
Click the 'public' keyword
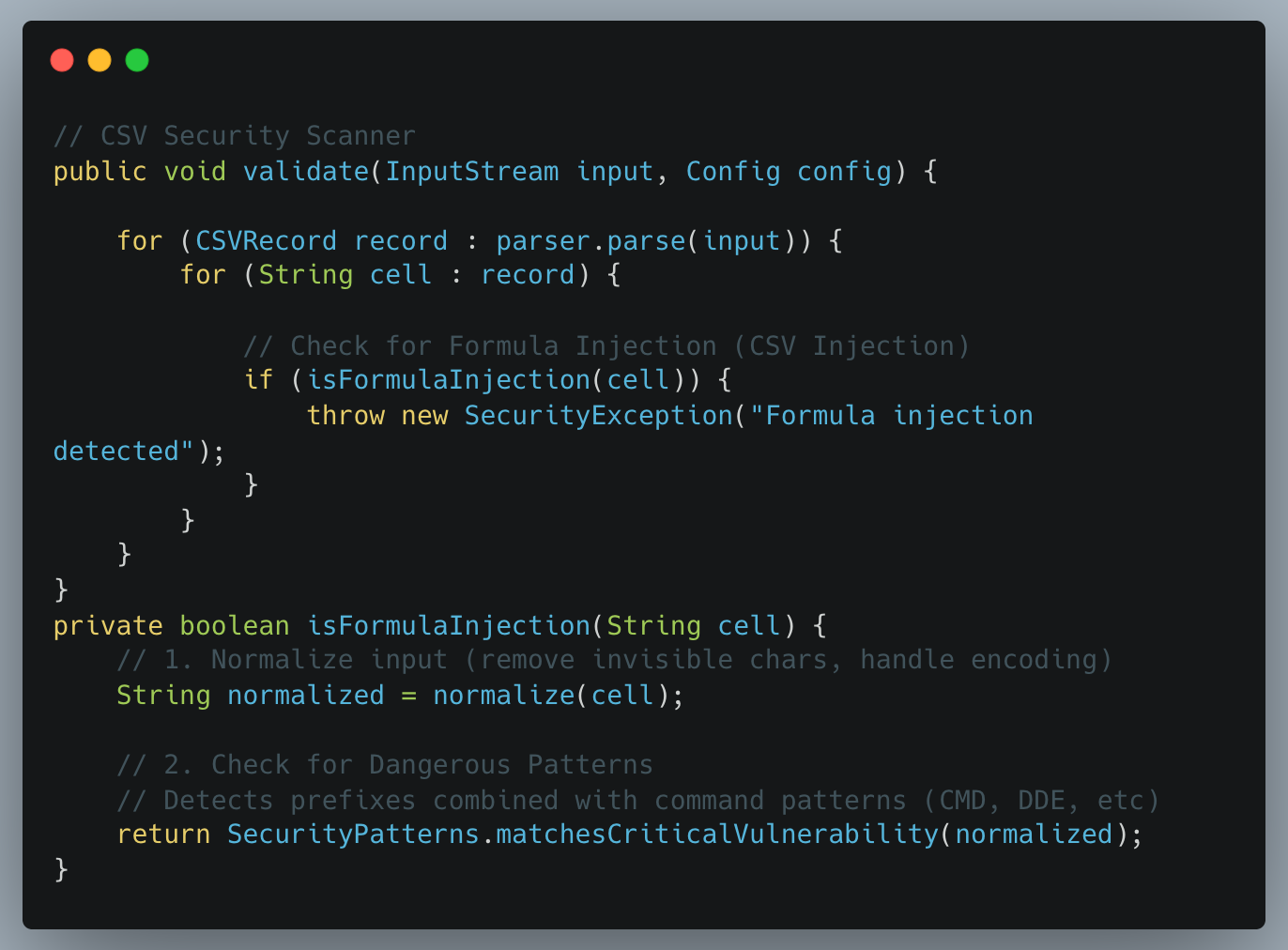(100, 172)
